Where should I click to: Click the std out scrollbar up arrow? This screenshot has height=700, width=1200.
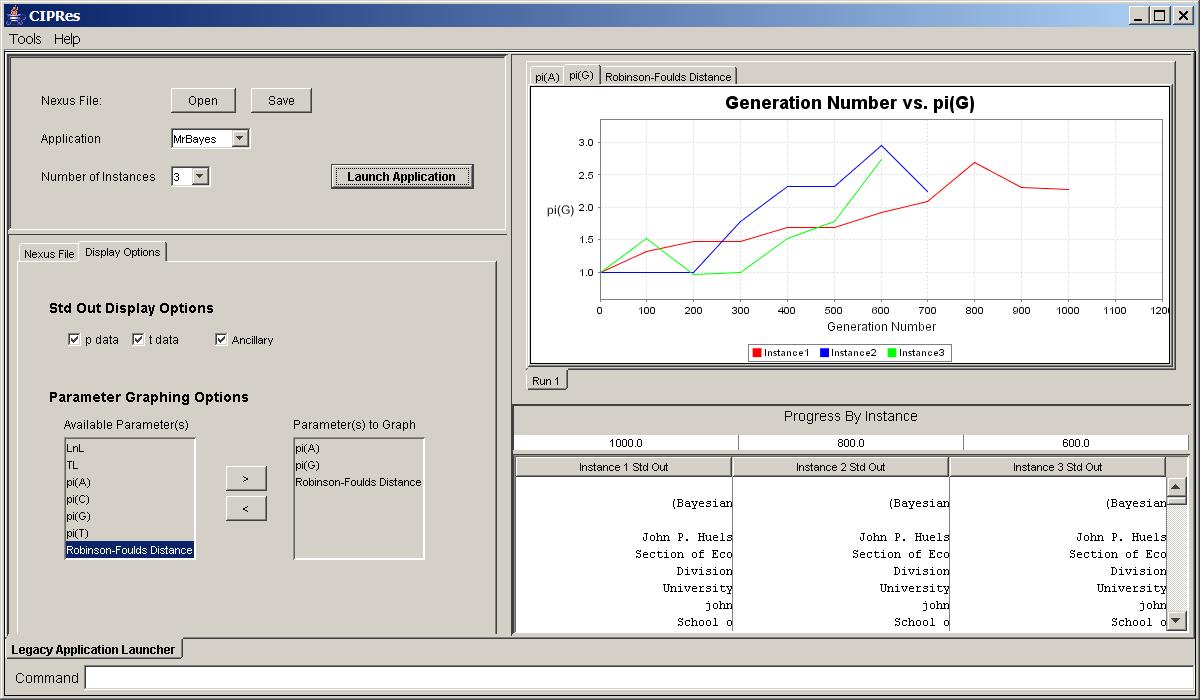click(1177, 486)
